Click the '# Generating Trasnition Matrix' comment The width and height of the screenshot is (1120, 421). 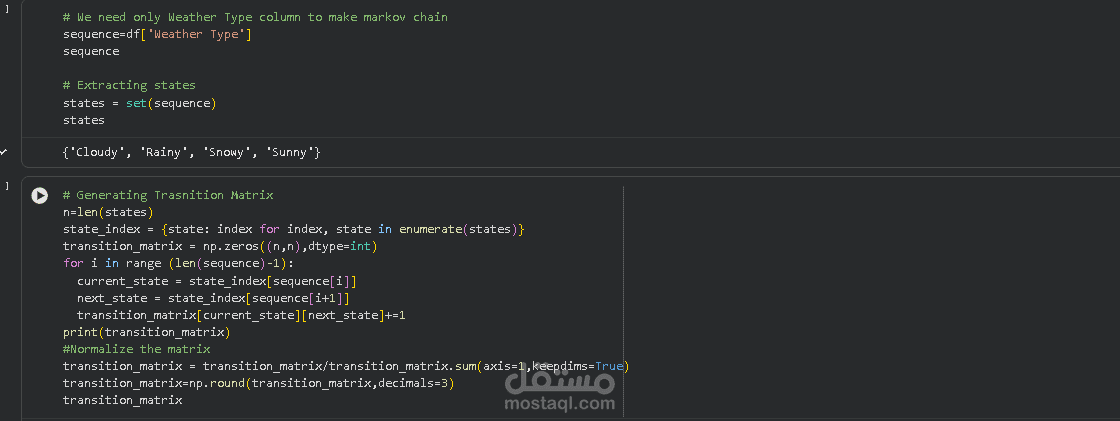pos(168,195)
